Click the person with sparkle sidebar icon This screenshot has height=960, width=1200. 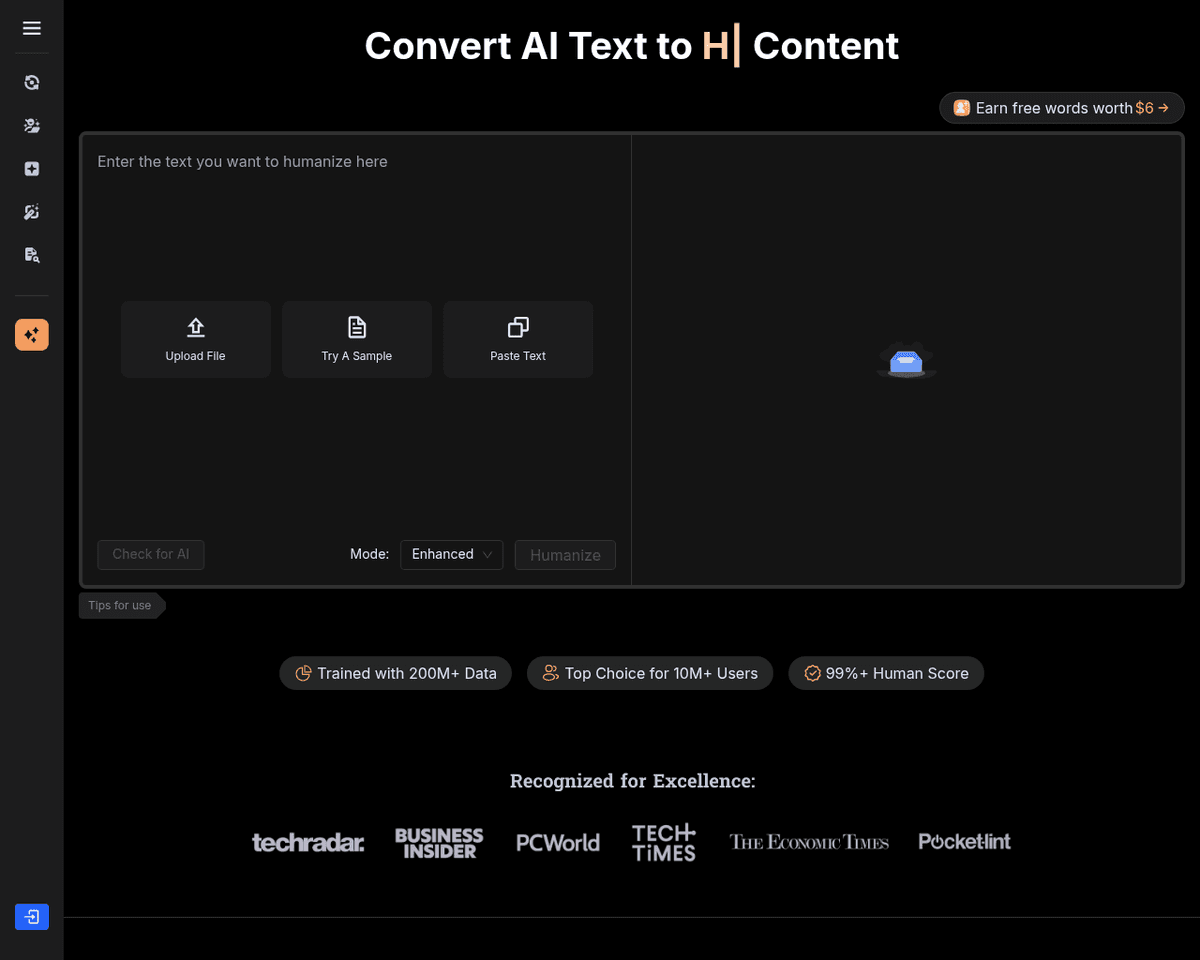tap(32, 126)
